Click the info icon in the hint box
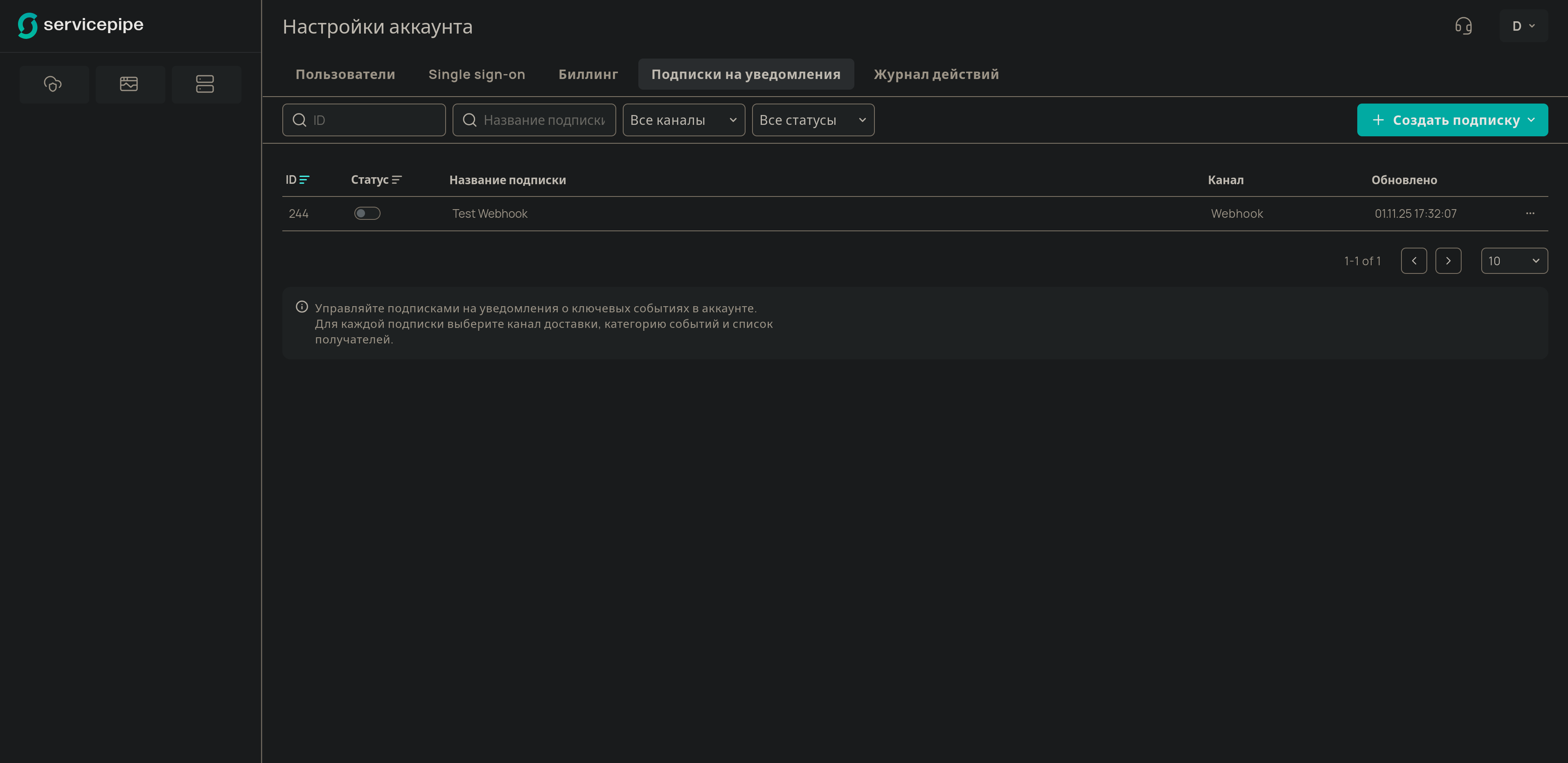 coord(302,307)
